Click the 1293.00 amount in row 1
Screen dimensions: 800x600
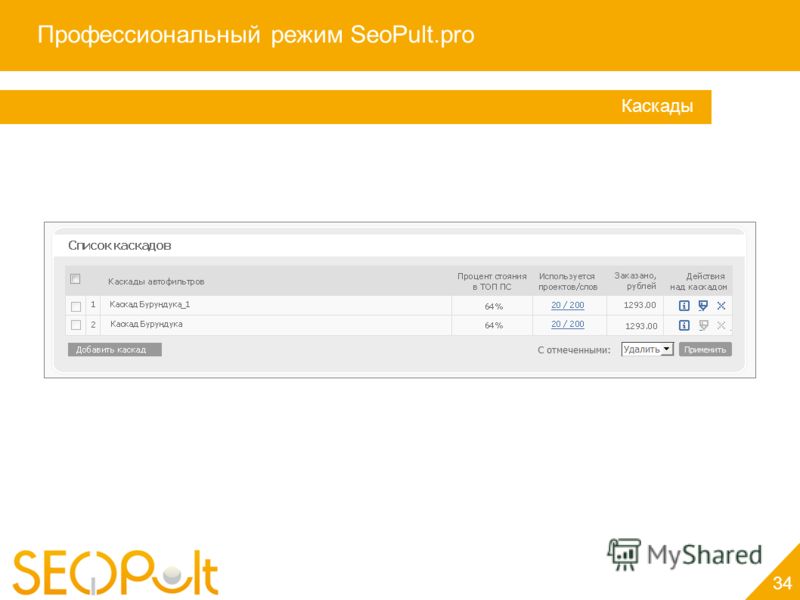coord(640,305)
